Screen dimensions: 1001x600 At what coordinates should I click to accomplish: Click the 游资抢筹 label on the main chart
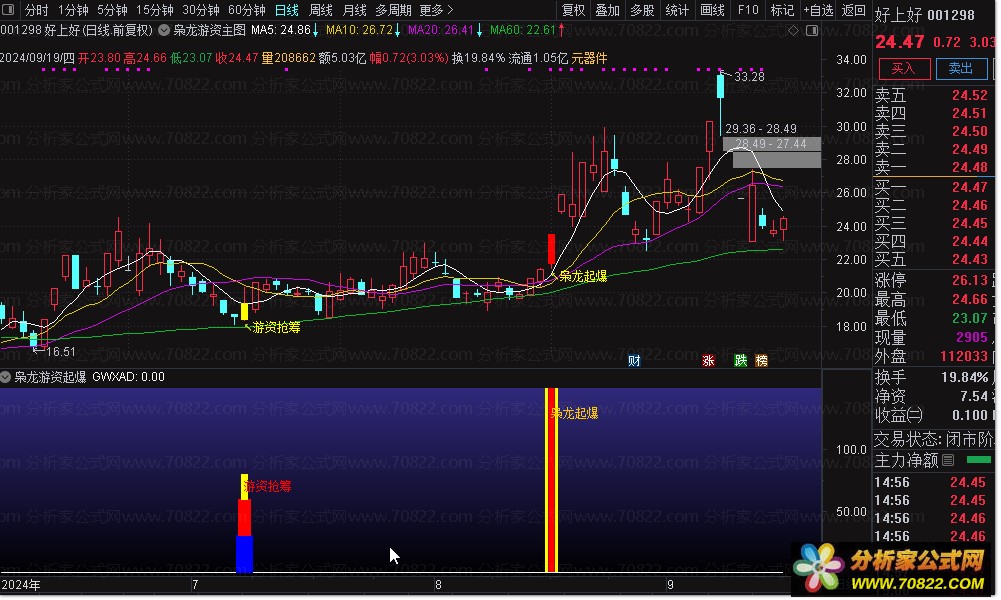click(276, 327)
